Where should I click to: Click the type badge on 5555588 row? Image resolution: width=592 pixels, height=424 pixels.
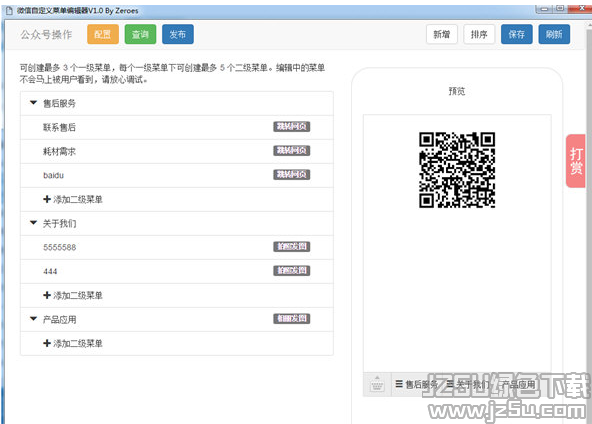click(291, 247)
